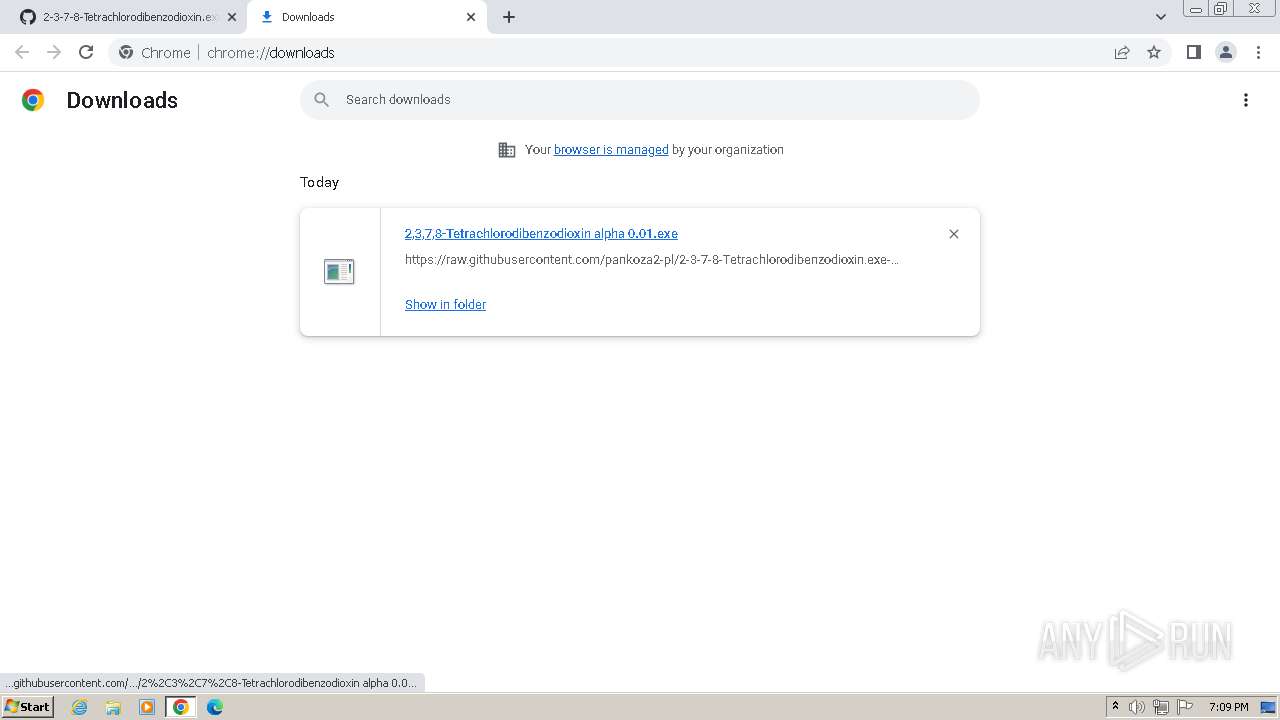Screen dimensions: 1280x720
Task: Open Windows Media Player from the taskbar
Action: pyautogui.click(x=147, y=707)
